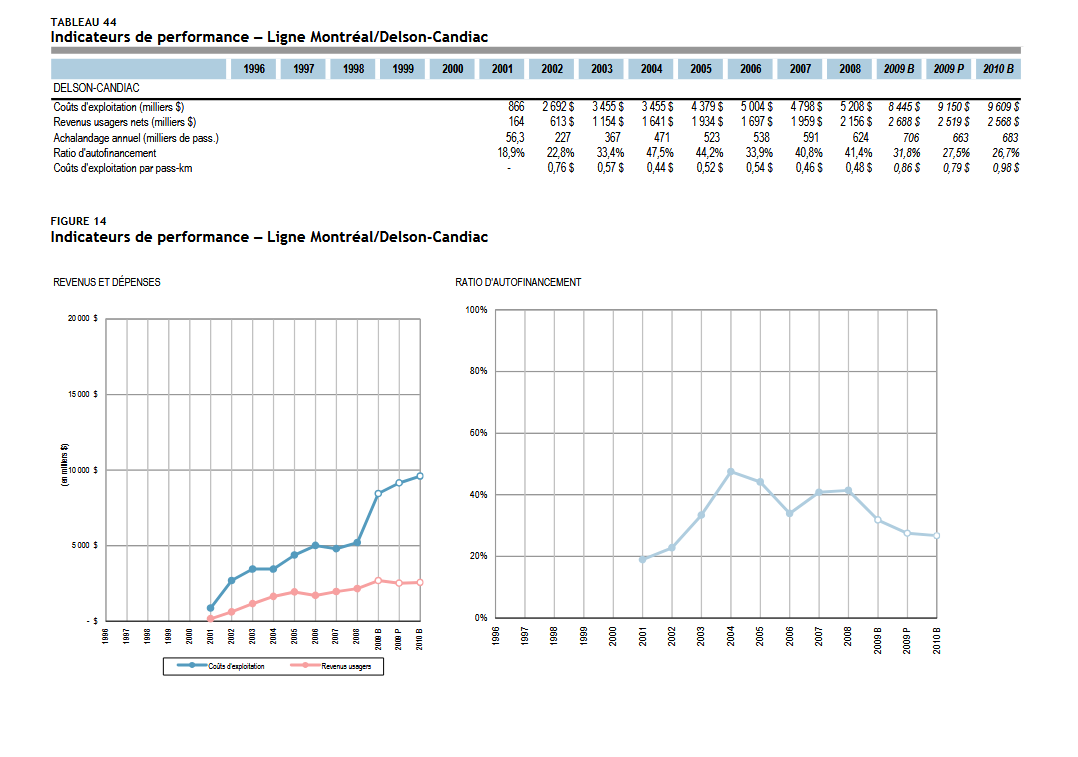Screen dimensions: 1078x757
Task: Click the 20 000 $ y-axis label
Action: (82, 319)
